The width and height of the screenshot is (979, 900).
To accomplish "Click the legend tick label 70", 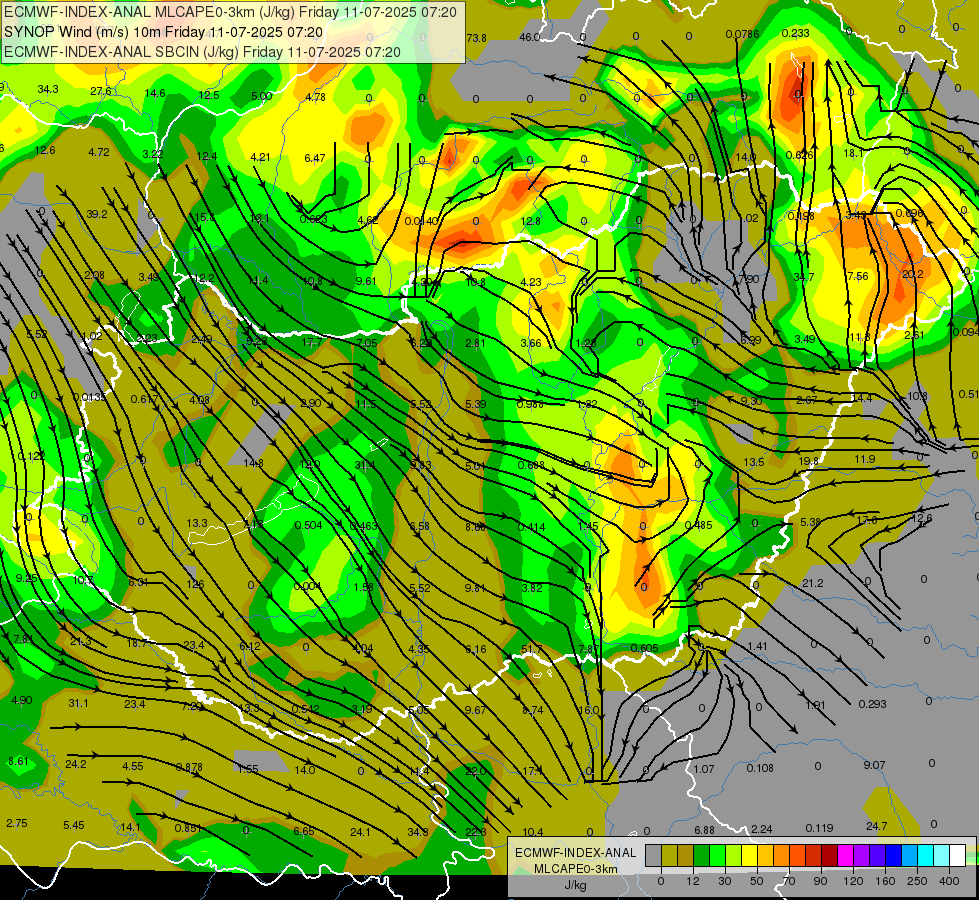I will [789, 881].
